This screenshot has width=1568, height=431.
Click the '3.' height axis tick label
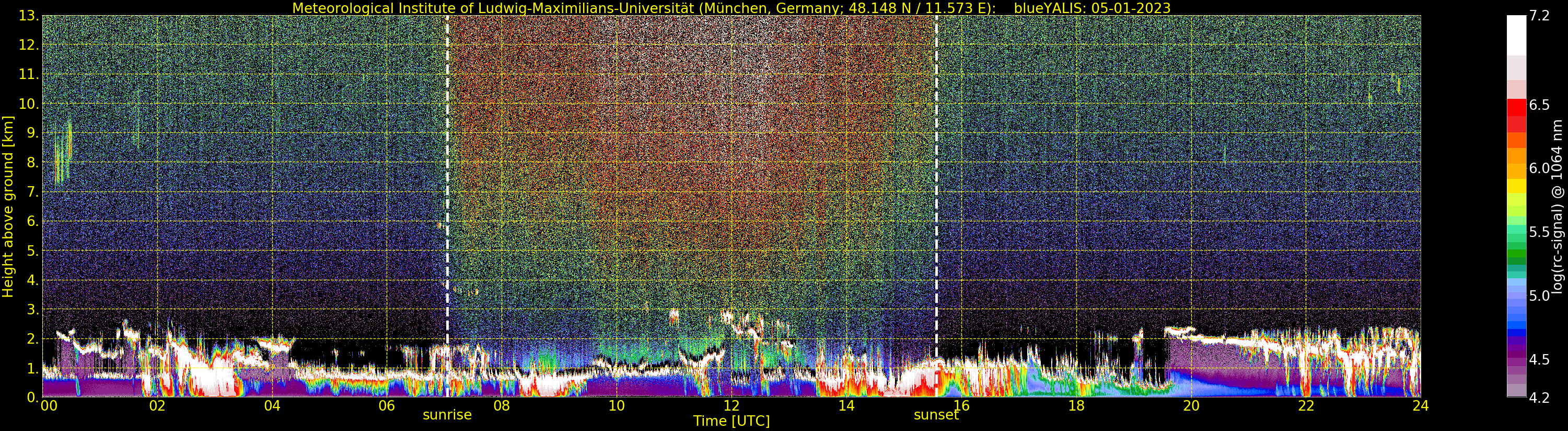click(x=32, y=310)
